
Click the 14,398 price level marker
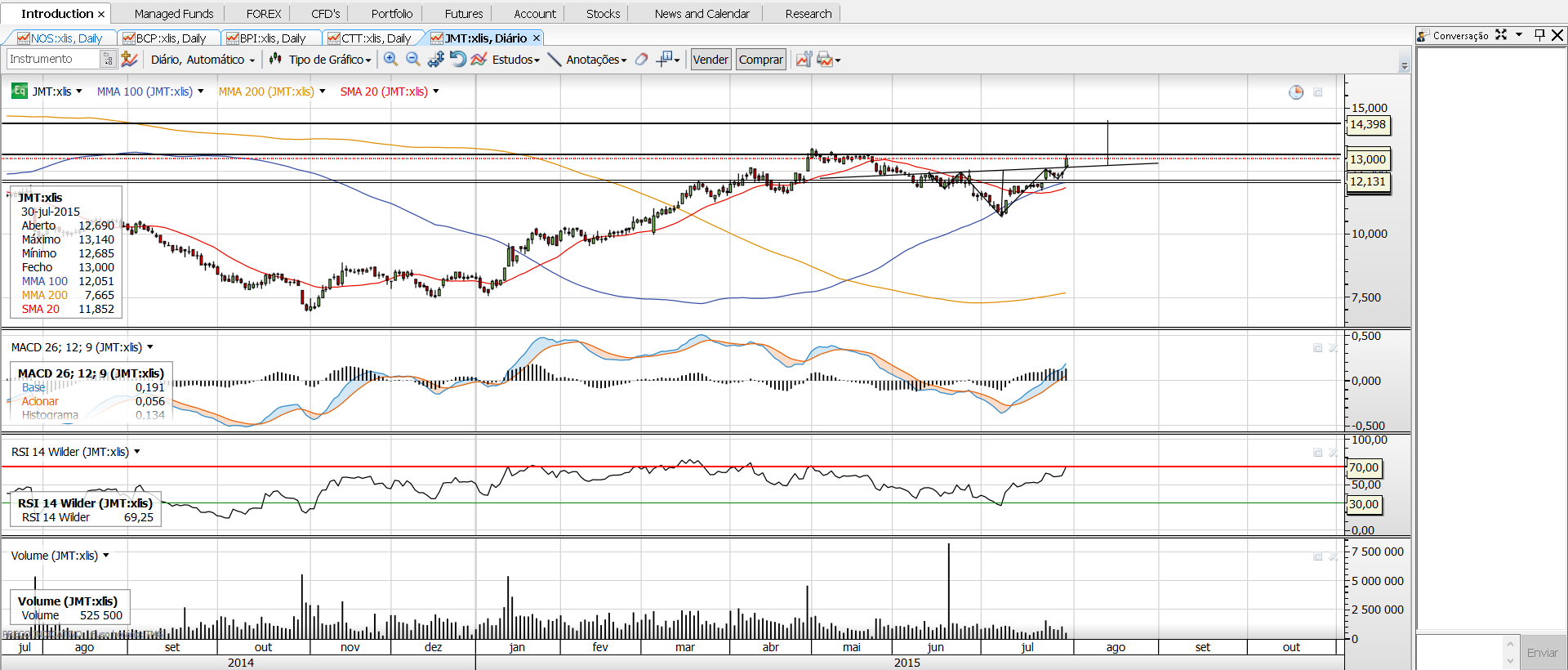pos(1367,125)
